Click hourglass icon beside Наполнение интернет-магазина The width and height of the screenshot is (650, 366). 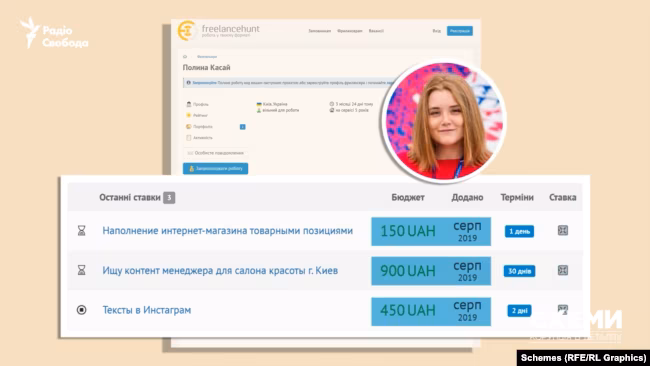[82, 230]
